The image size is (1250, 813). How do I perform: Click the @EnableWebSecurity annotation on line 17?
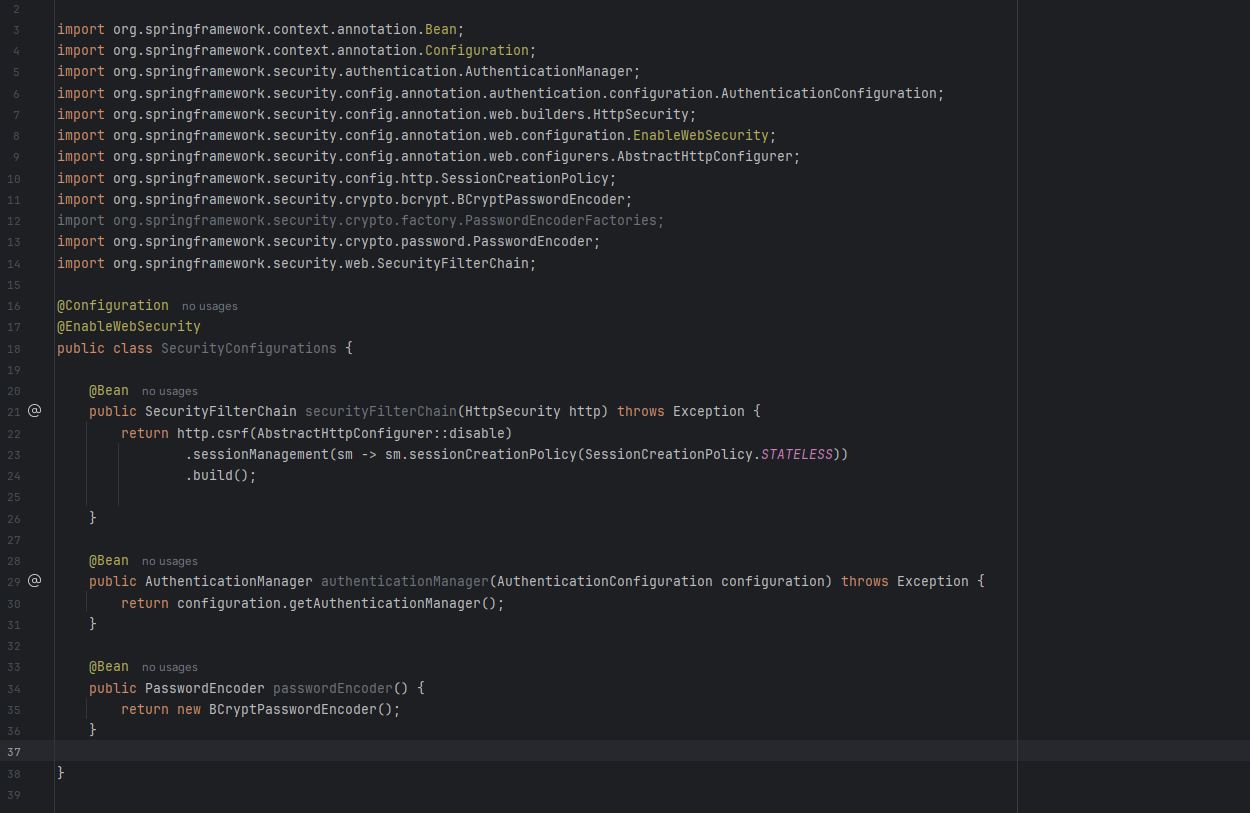[x=129, y=326]
